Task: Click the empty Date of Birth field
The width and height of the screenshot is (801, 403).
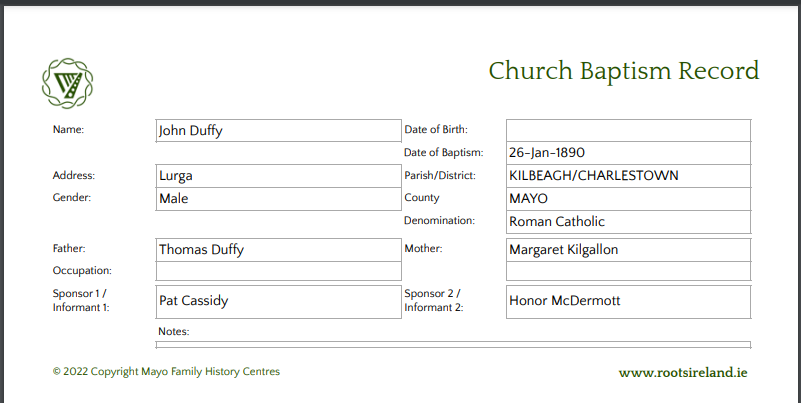Action: point(628,130)
